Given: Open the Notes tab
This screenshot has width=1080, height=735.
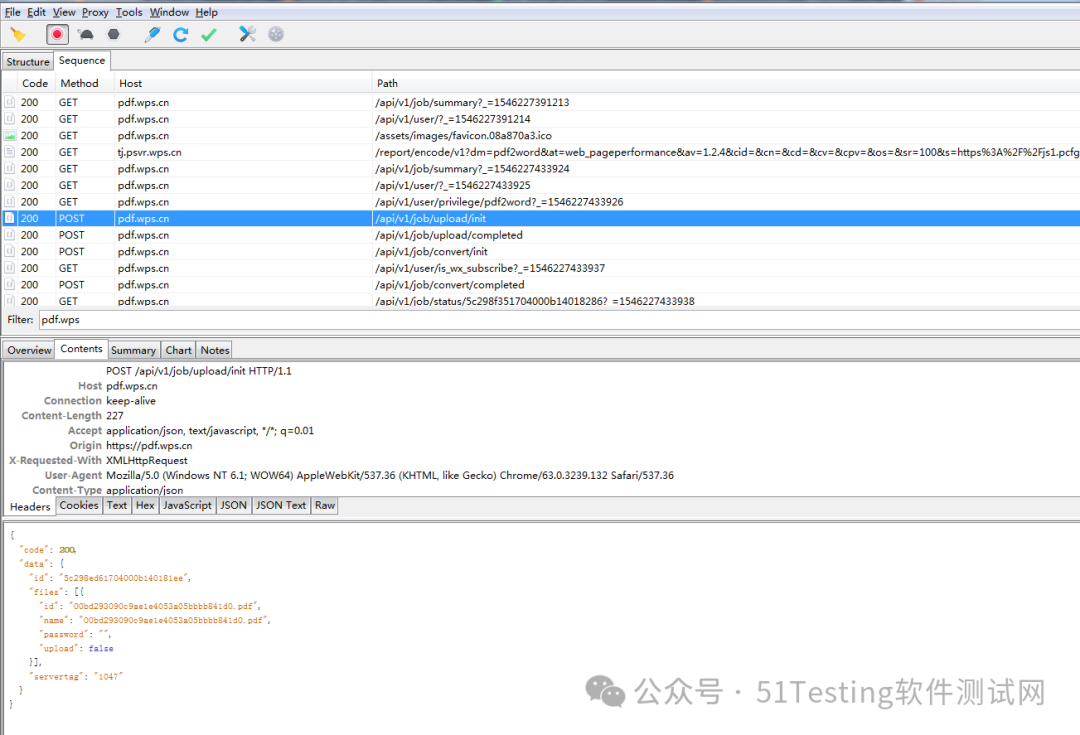Looking at the screenshot, I should [215, 350].
